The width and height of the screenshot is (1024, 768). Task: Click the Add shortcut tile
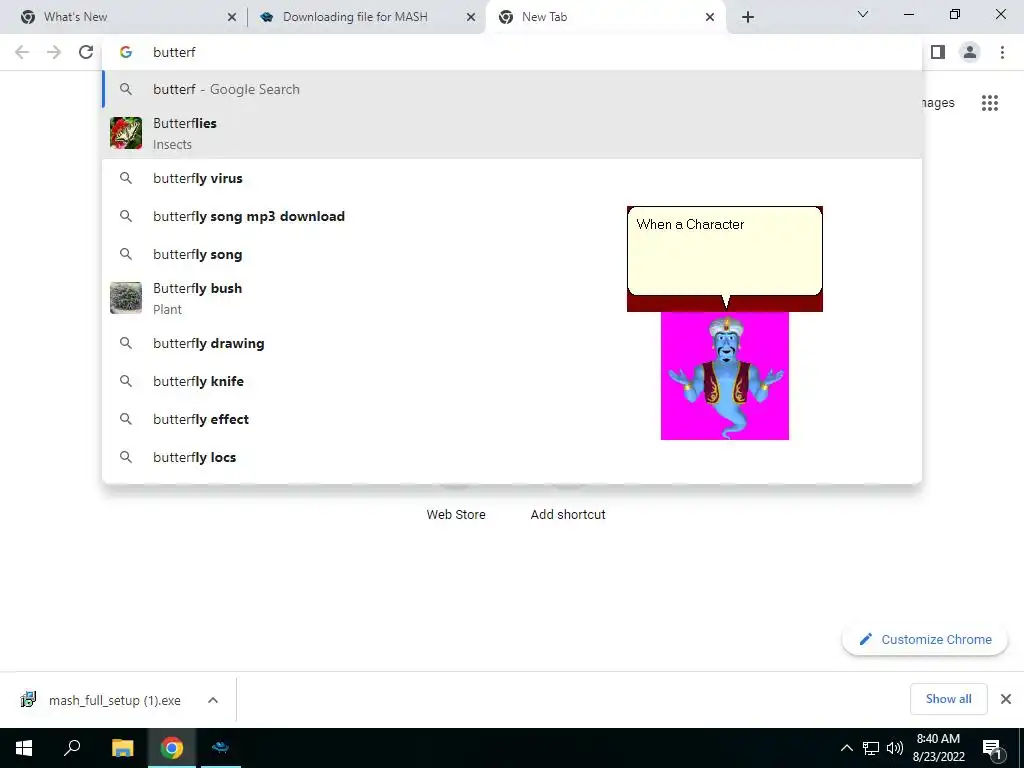point(568,514)
